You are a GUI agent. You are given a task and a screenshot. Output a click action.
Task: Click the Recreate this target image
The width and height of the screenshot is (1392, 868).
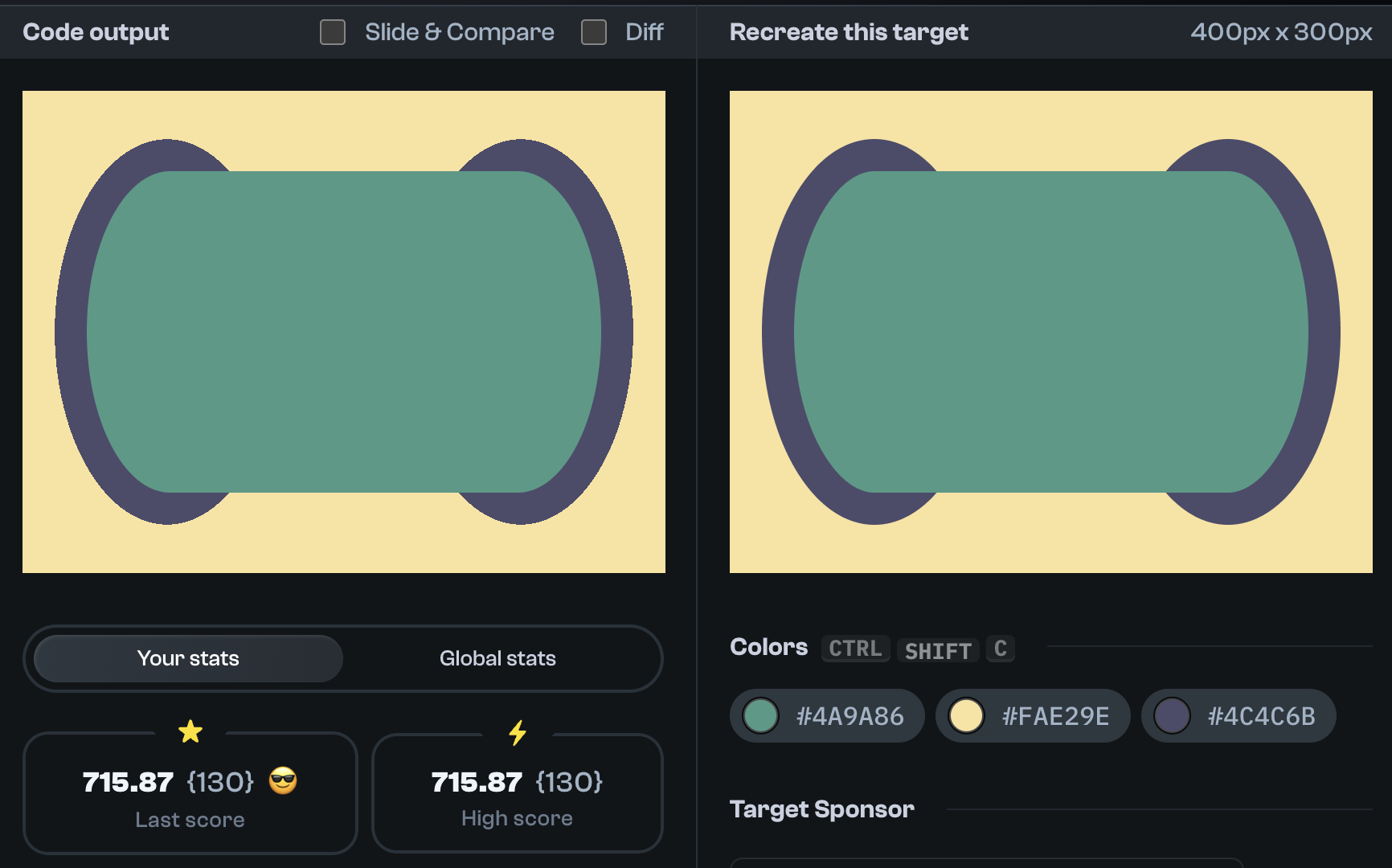tap(1051, 332)
